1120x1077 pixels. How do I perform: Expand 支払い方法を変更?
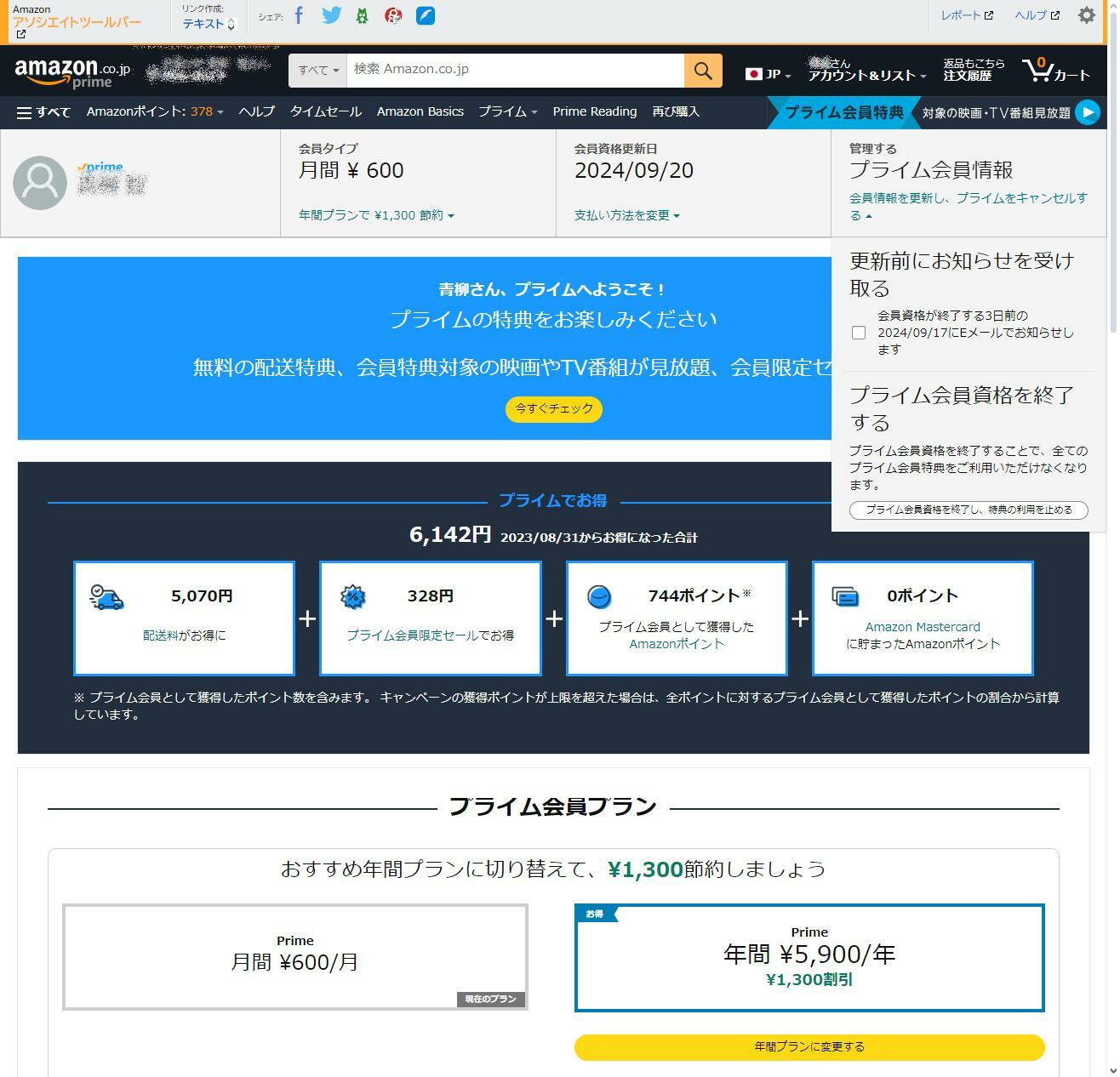tap(626, 215)
